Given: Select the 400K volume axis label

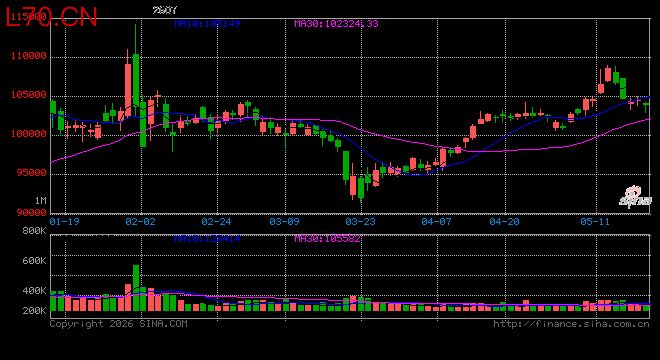Looking at the screenshot, I should pos(35,291).
